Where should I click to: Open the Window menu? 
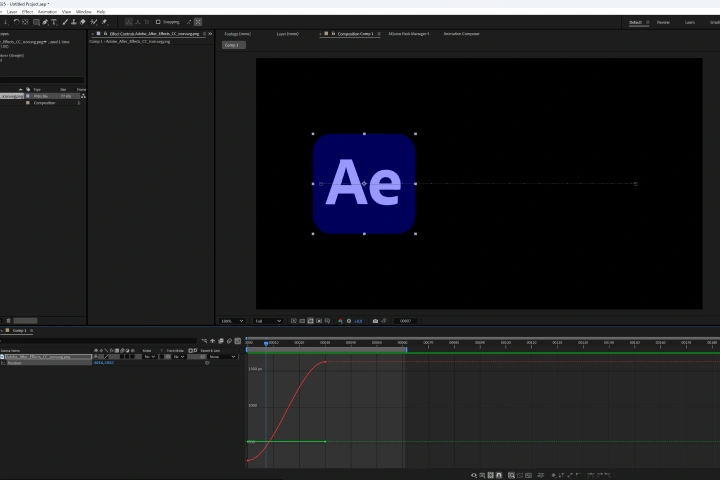(84, 11)
